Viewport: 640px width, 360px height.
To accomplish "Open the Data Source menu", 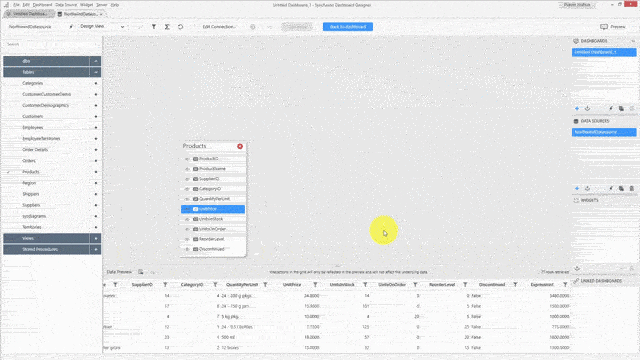I will point(66,5).
